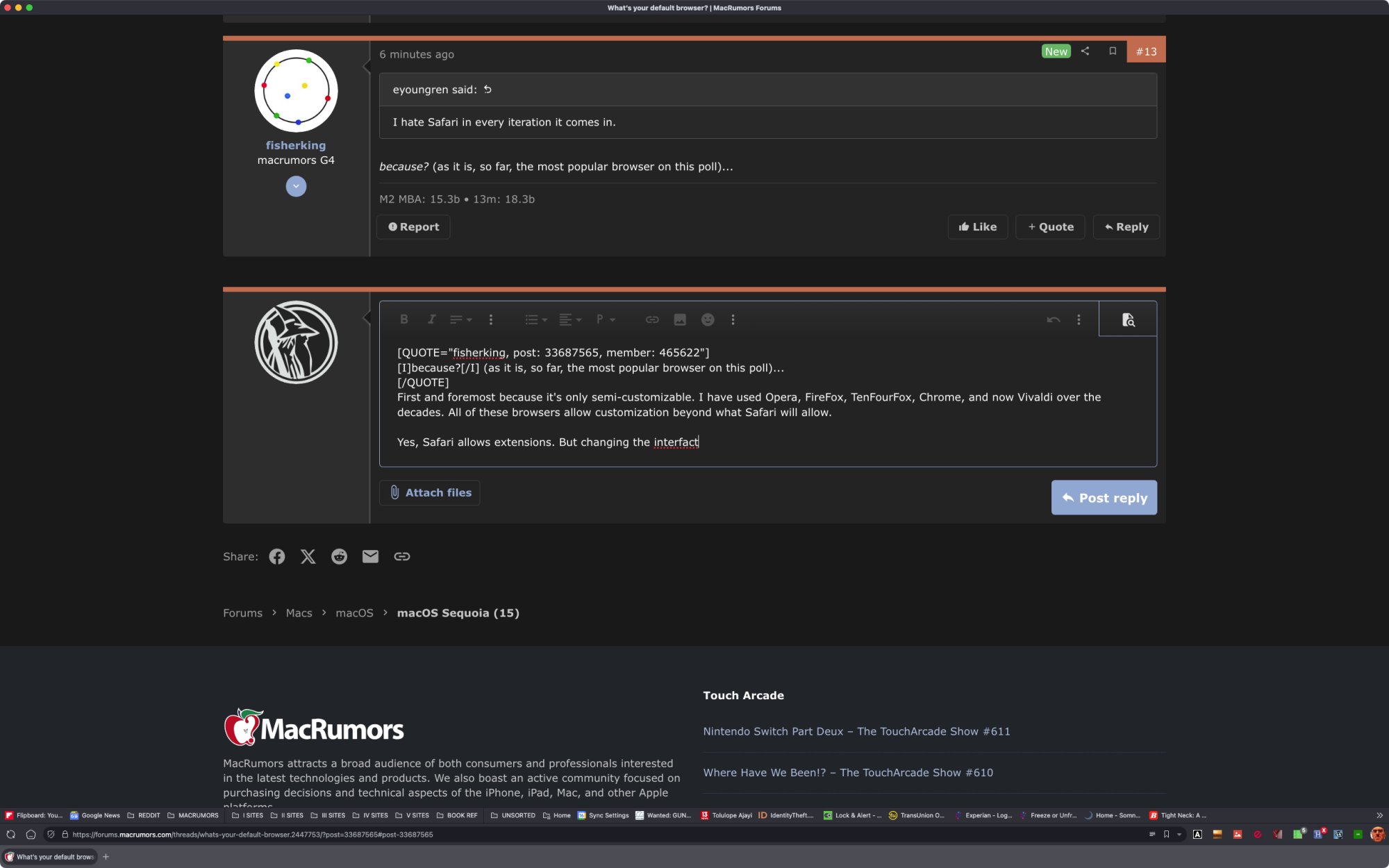Share thread via Reddit icon
The height and width of the screenshot is (868, 1389).
339,556
